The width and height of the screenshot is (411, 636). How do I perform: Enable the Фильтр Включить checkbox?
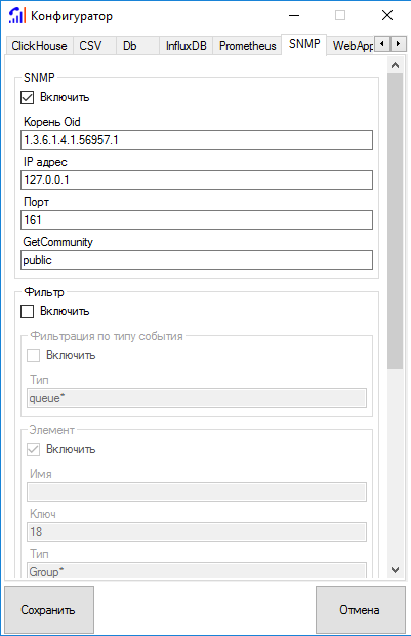coord(27,312)
